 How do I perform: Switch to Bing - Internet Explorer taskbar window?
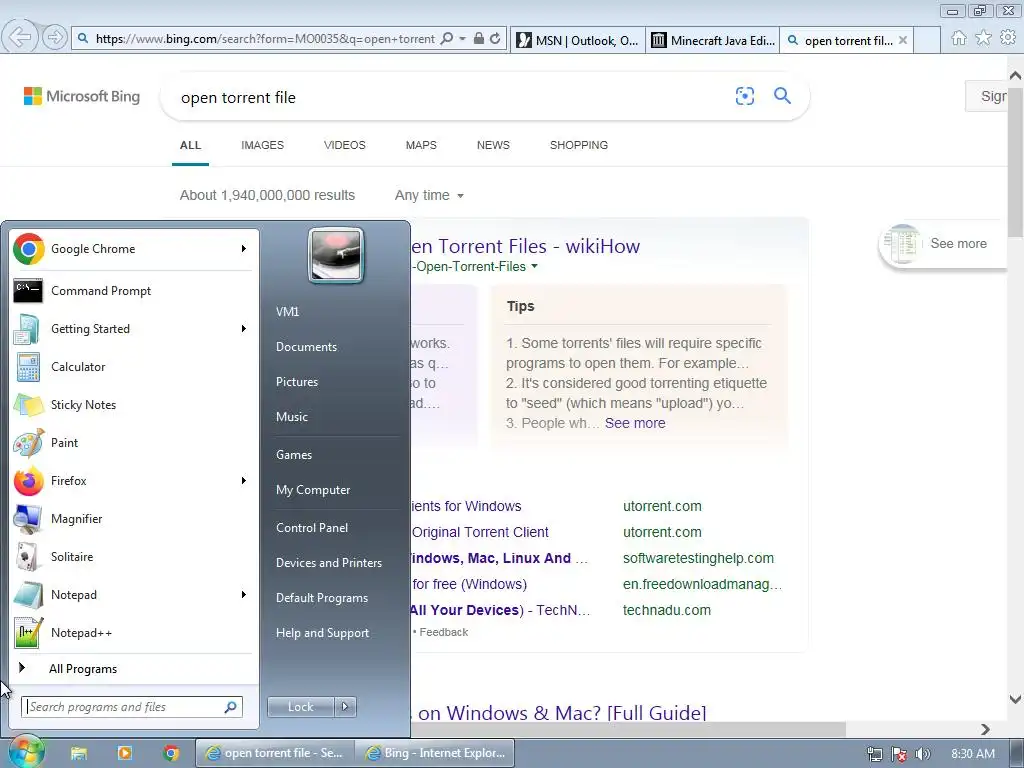click(436, 753)
